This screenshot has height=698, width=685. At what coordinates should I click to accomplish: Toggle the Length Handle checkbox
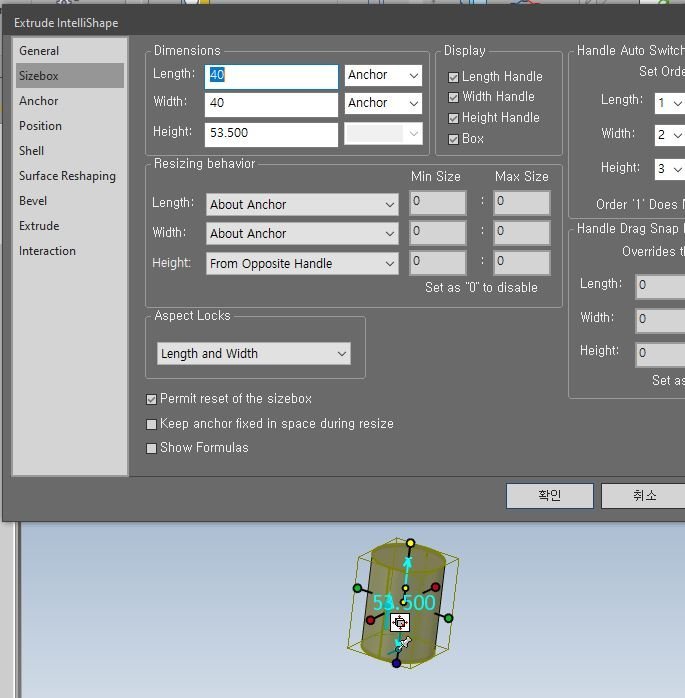tap(453, 77)
